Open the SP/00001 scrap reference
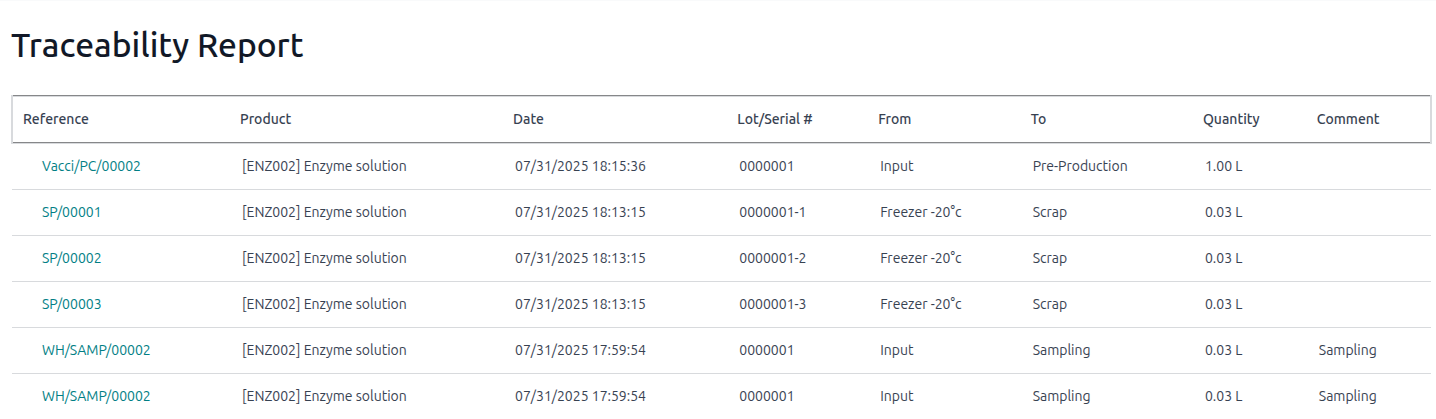 (71, 212)
